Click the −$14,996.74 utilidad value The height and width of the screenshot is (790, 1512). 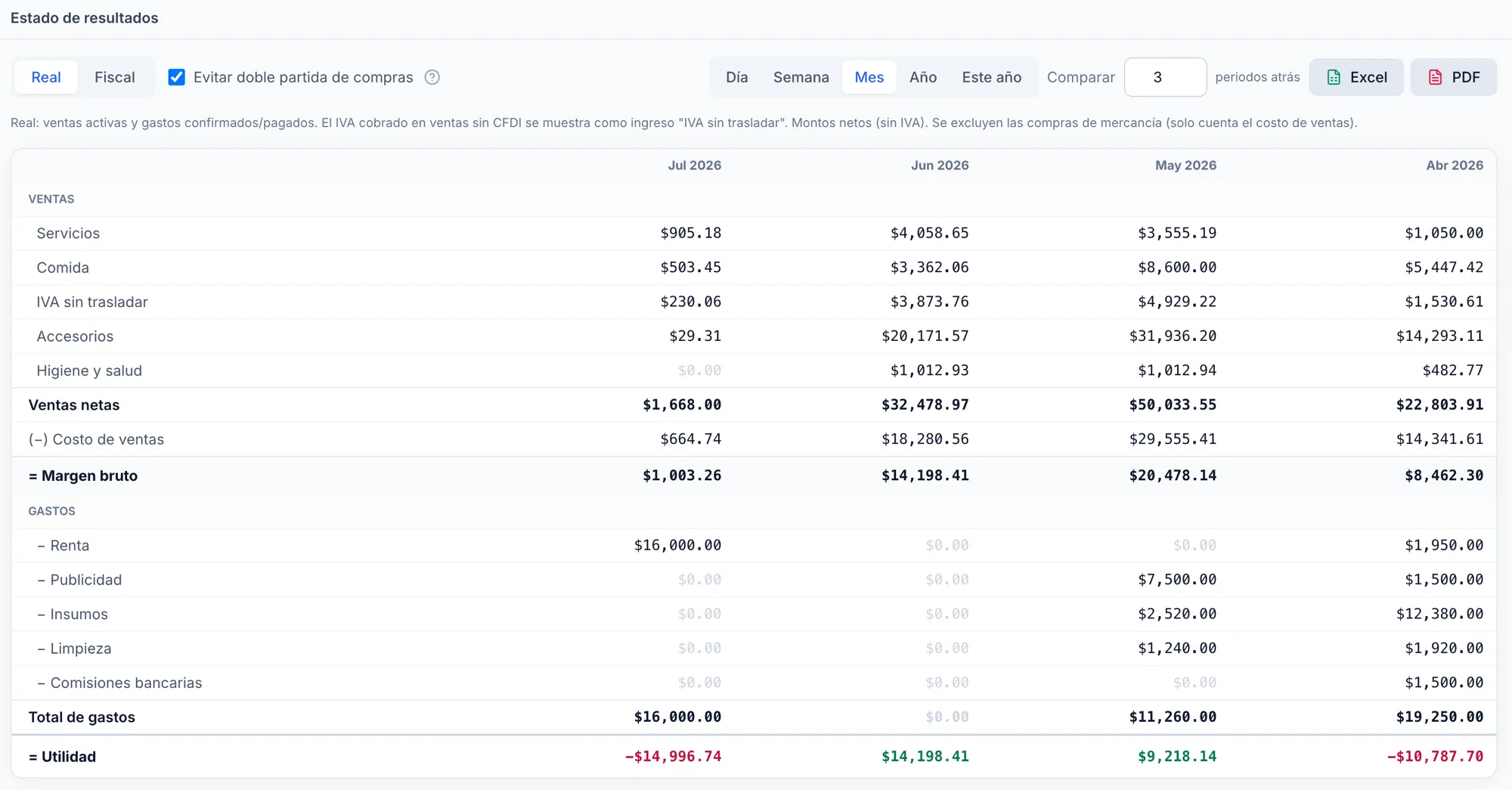673,757
